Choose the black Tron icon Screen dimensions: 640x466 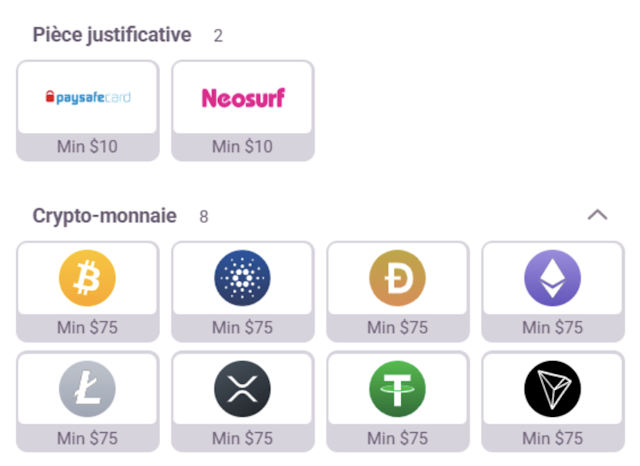[x=552, y=388]
